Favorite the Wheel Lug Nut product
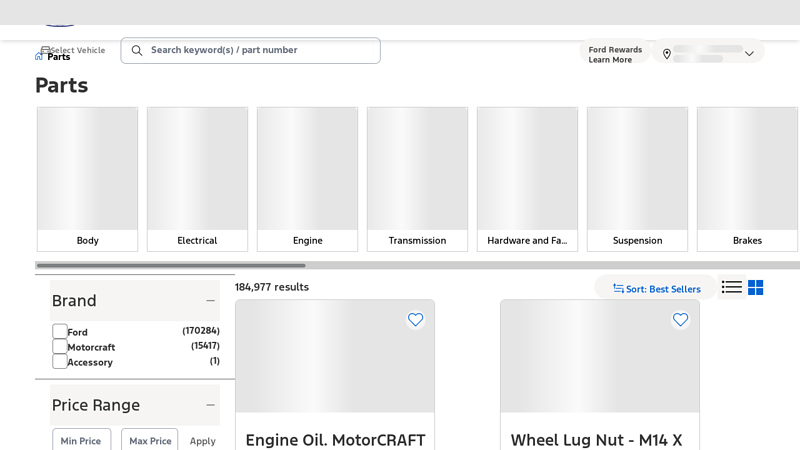This screenshot has height=450, width=800. [x=680, y=320]
